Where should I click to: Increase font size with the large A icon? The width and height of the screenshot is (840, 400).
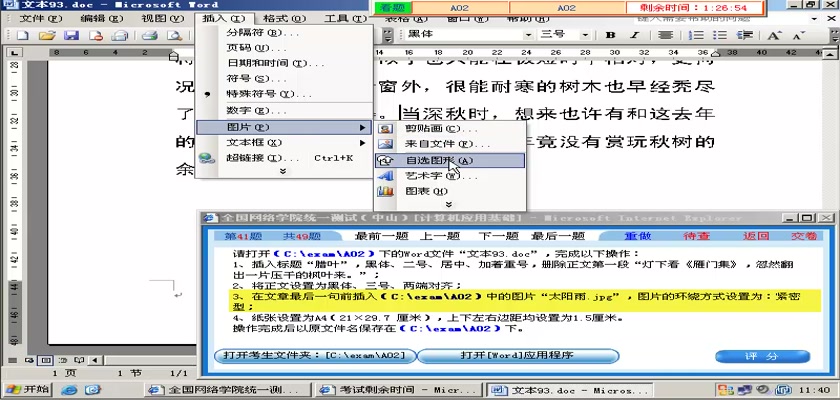point(774,35)
